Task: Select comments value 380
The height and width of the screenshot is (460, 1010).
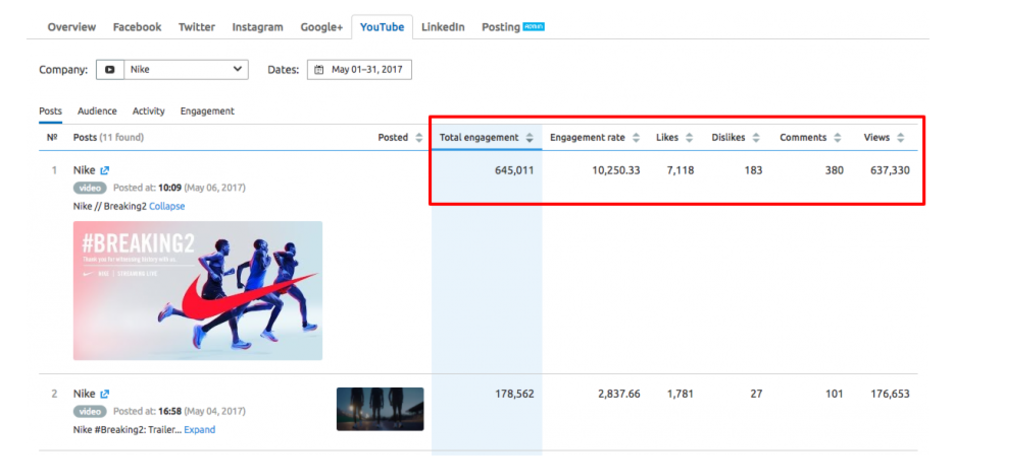Action: 834,171
